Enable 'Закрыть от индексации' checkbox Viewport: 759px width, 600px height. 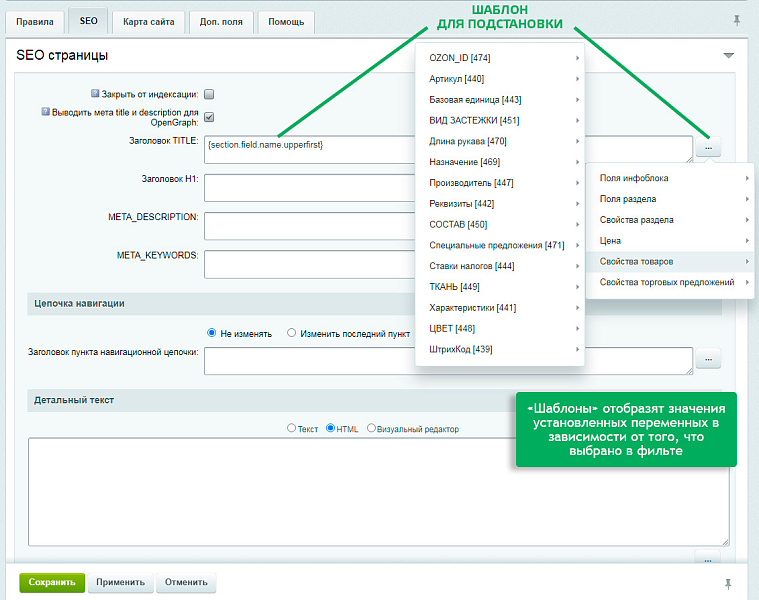209,94
